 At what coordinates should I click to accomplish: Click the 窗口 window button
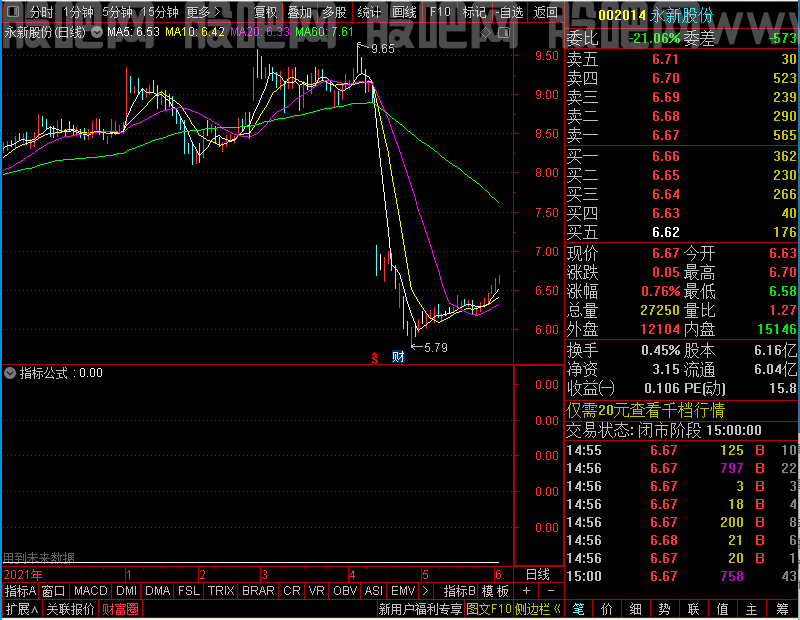point(54,591)
